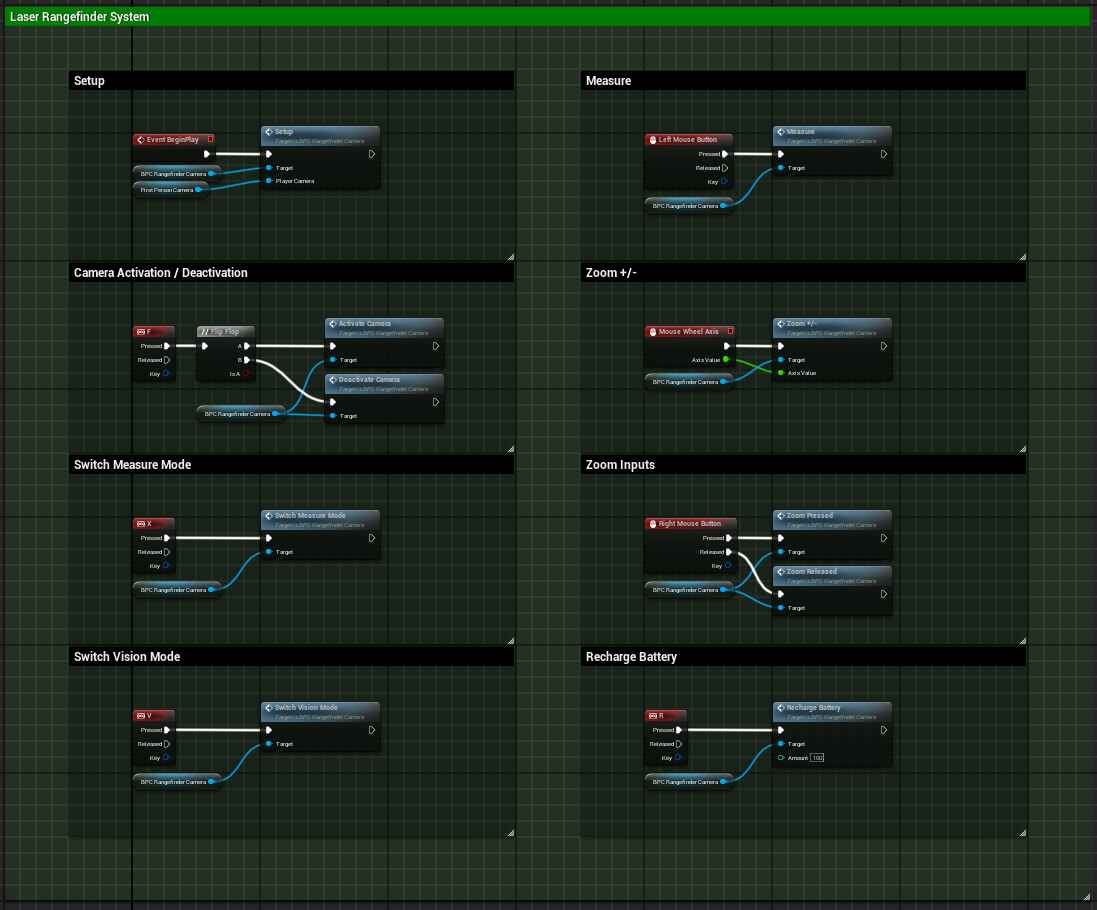Viewport: 1097px width, 910px height.
Task: Click the Key pin on the R key node
Action: click(x=678, y=758)
